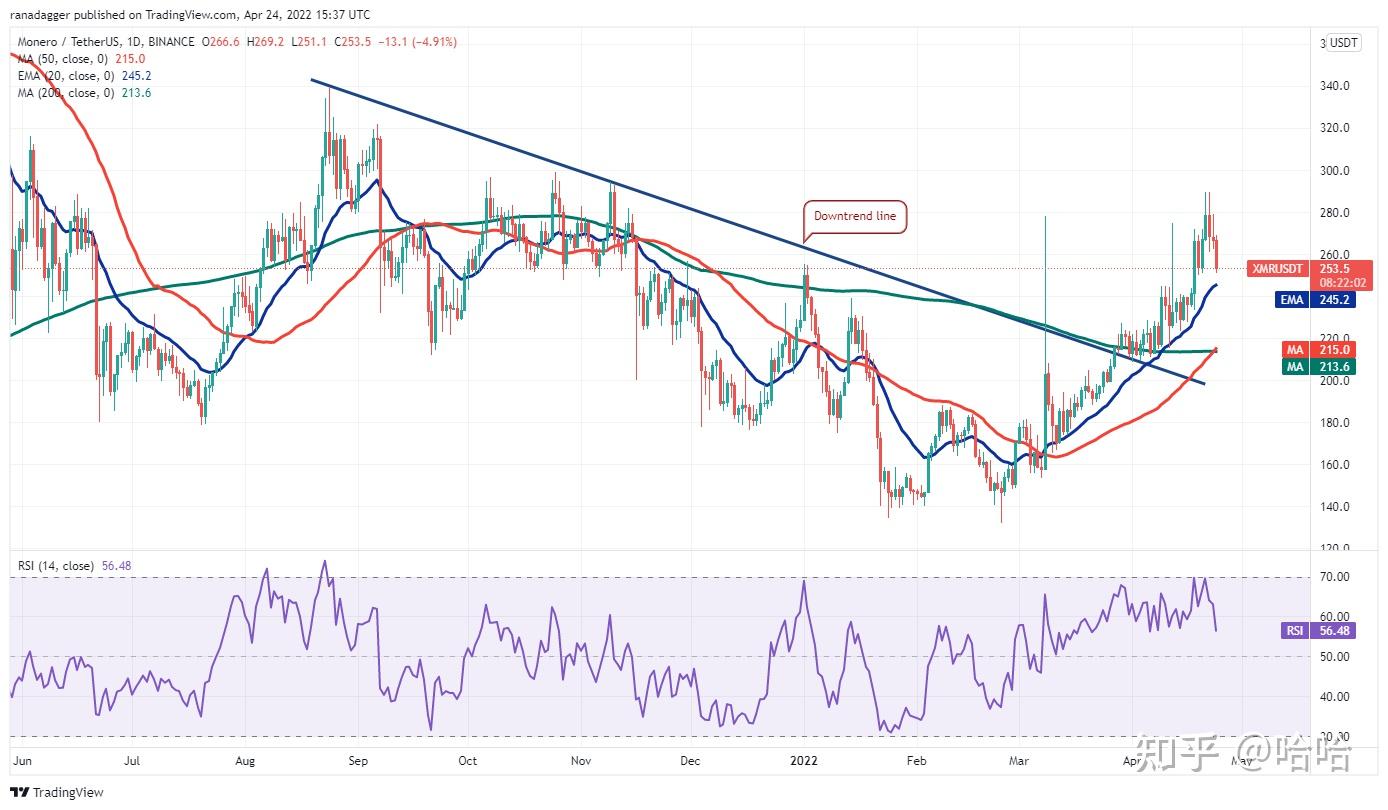Click the 2022 label on time axis

click(x=802, y=761)
